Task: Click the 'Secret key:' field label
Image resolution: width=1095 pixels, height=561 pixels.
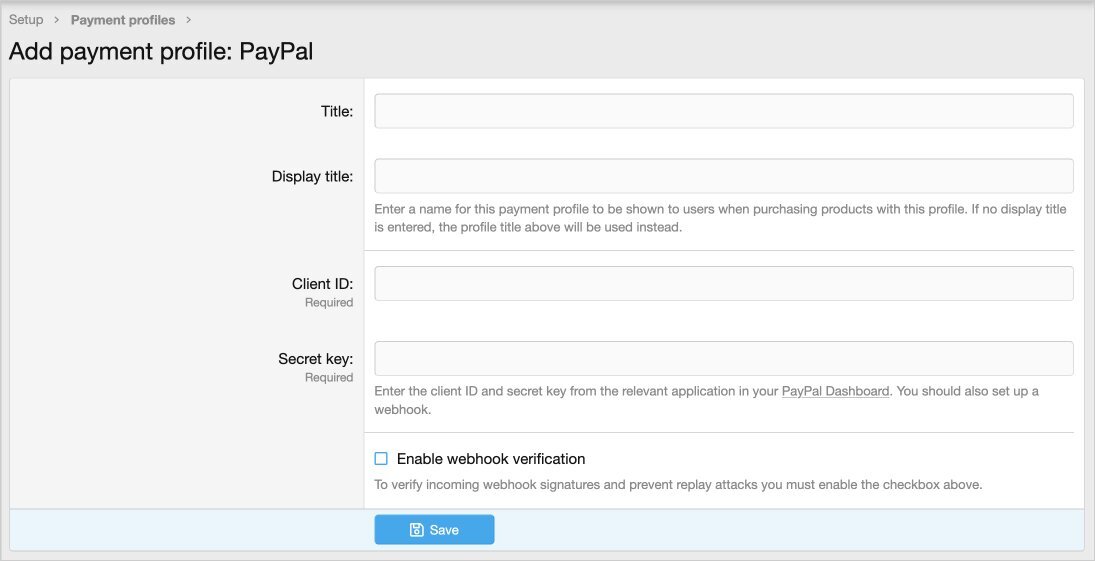Action: tap(315, 359)
